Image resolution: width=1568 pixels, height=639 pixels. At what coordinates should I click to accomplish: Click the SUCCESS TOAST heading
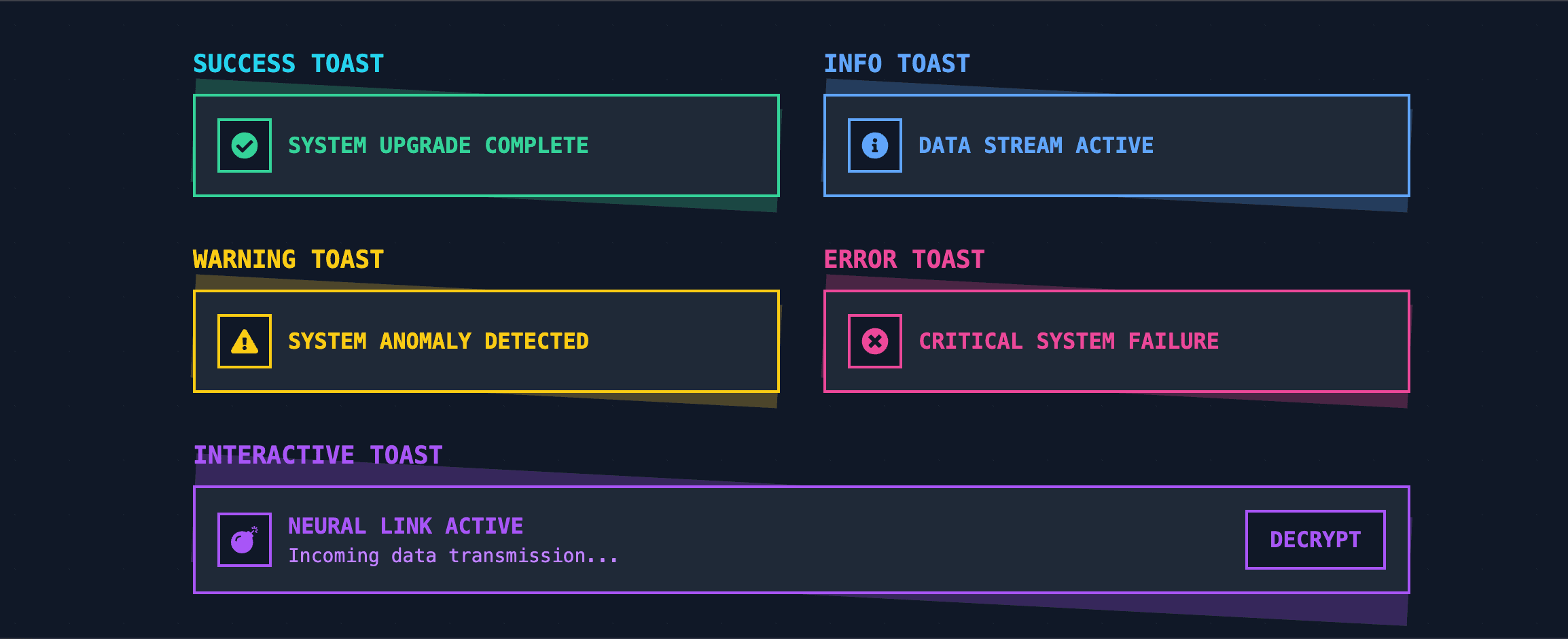(x=287, y=63)
